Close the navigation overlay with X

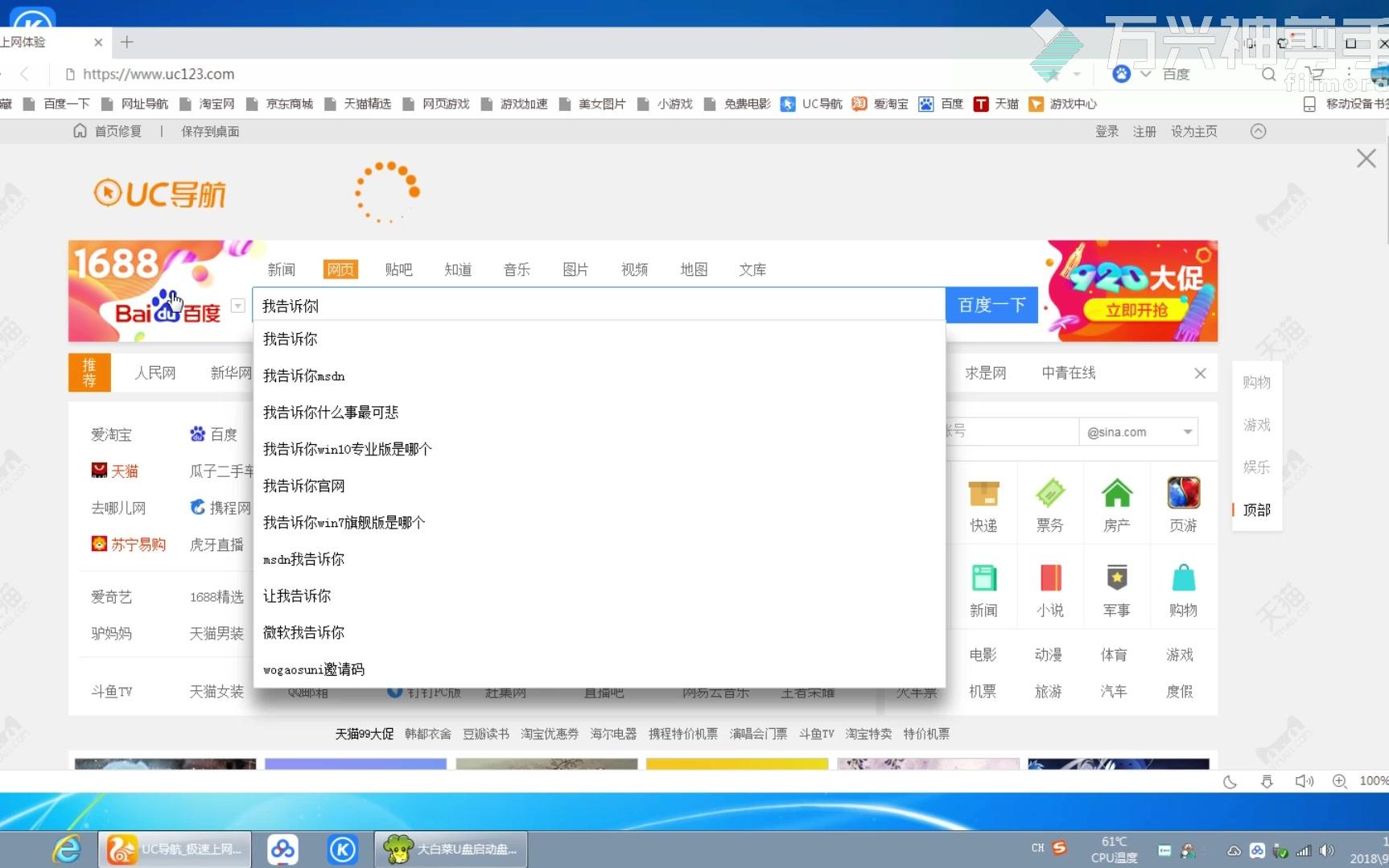click(x=1366, y=158)
